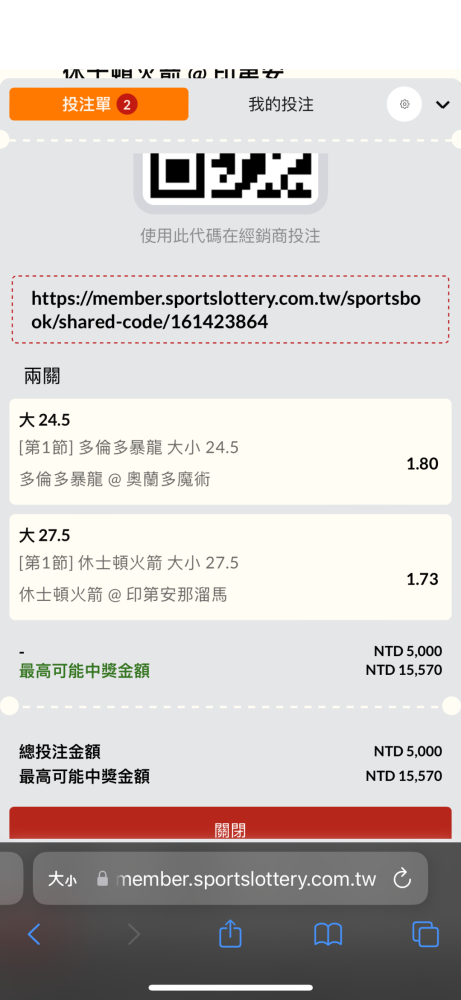Open Safari bookmarks book icon

click(328, 934)
